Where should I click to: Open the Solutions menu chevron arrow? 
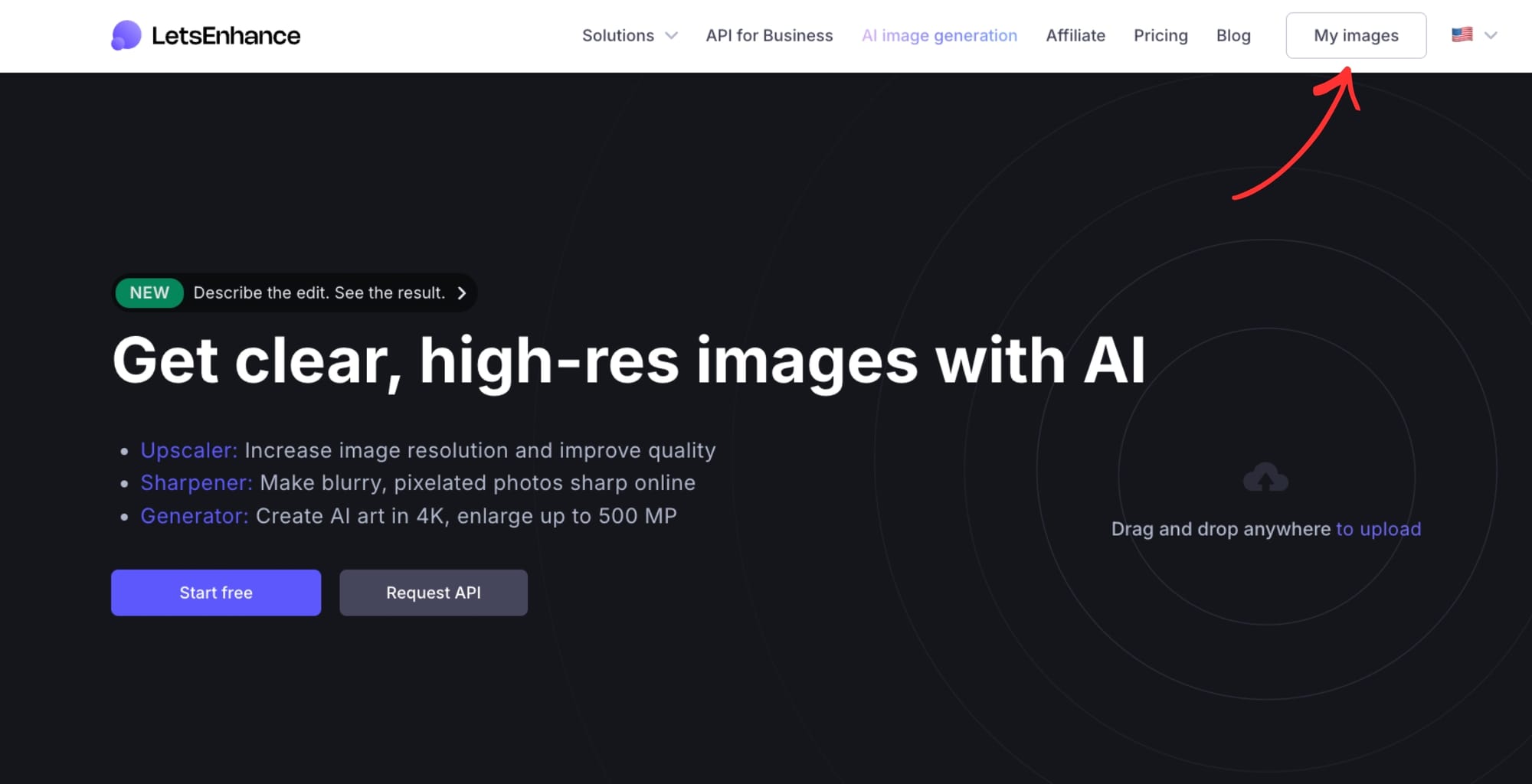click(x=672, y=35)
